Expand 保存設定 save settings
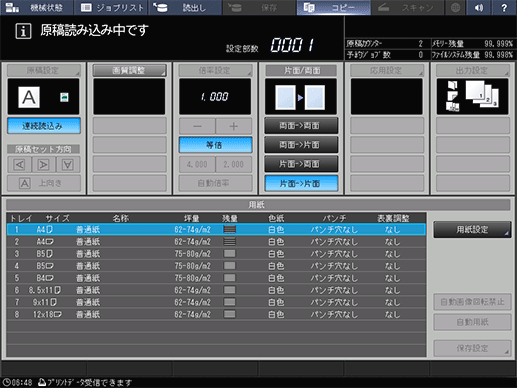Screen dimensions: 517x388 click(x=472, y=348)
